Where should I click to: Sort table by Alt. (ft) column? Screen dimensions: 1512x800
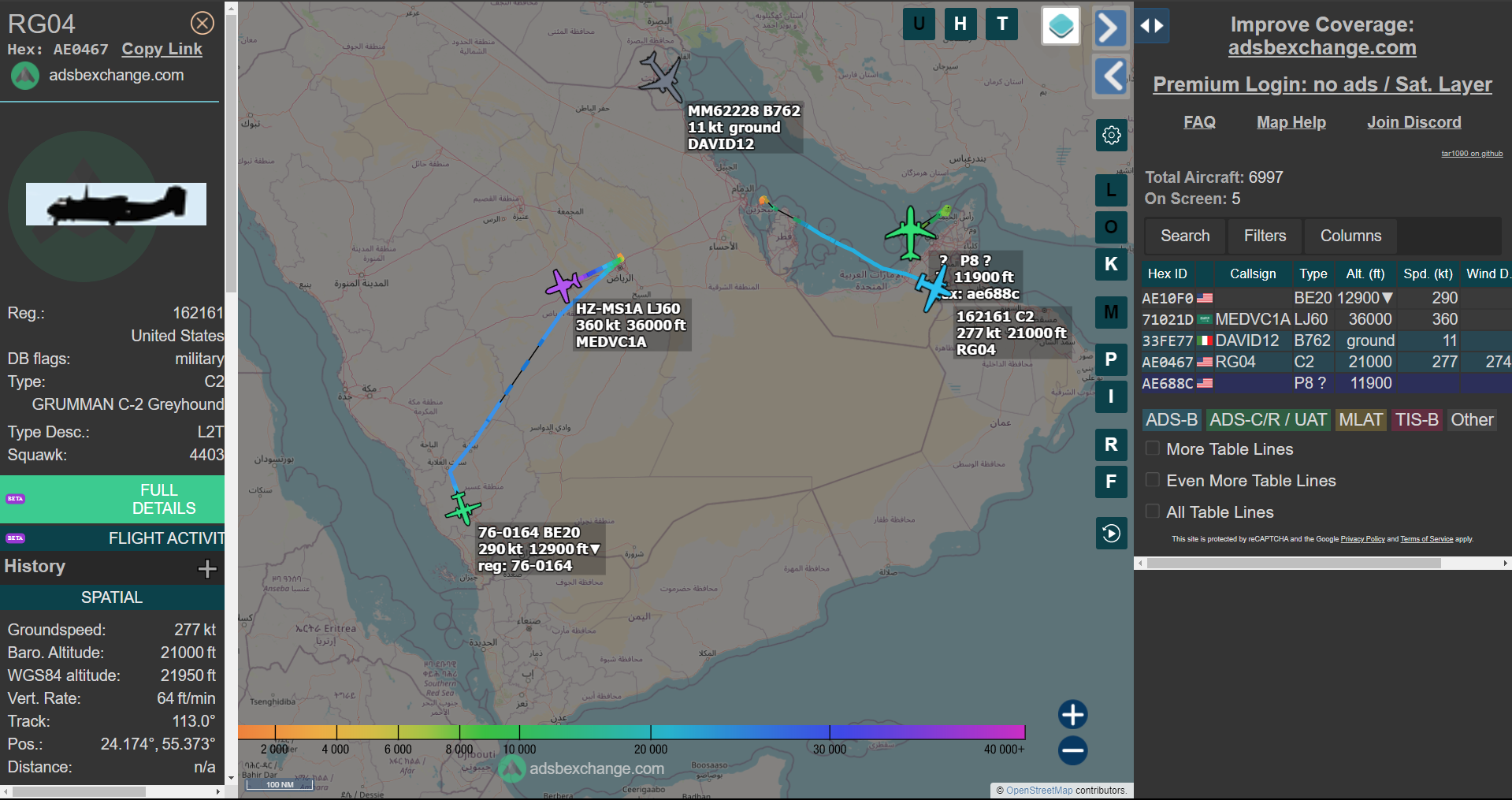pyautogui.click(x=1365, y=273)
